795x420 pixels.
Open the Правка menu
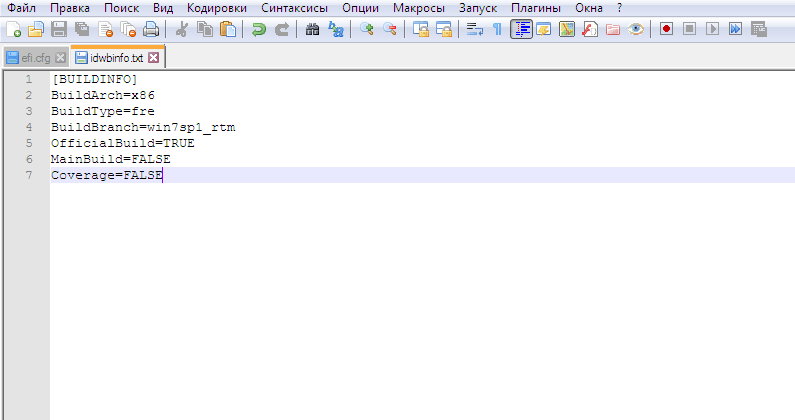70,8
